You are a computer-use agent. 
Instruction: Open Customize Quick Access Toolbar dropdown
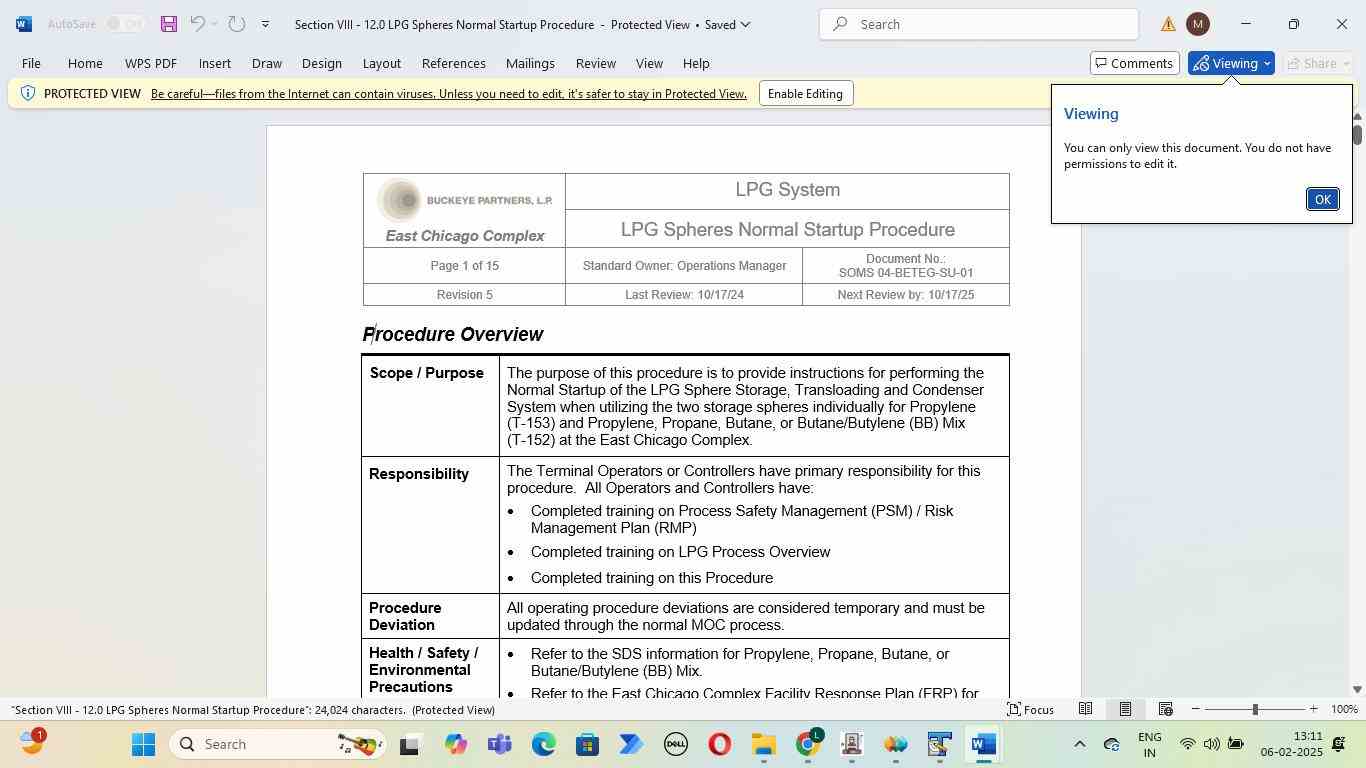(265, 24)
